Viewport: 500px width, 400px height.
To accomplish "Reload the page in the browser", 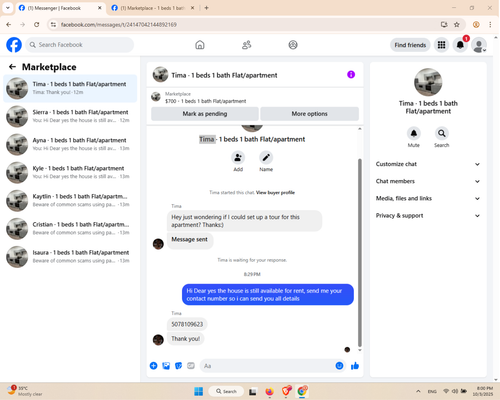I will pyautogui.click(x=37, y=24).
